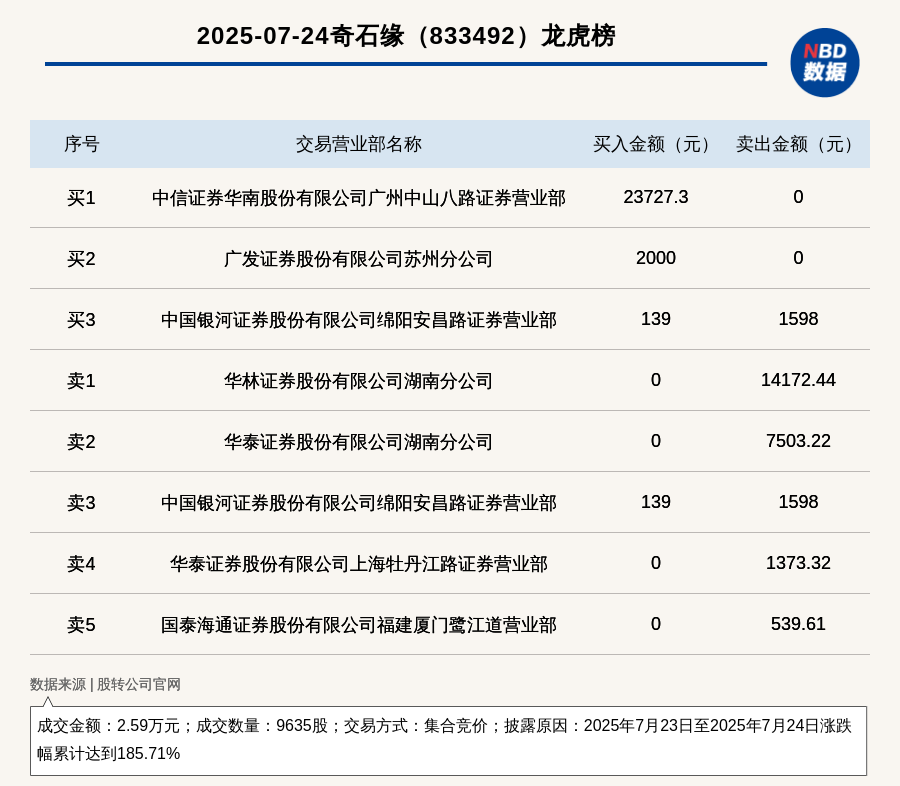Select the 卖出金额（元） column header
900x786 pixels.
click(x=798, y=144)
